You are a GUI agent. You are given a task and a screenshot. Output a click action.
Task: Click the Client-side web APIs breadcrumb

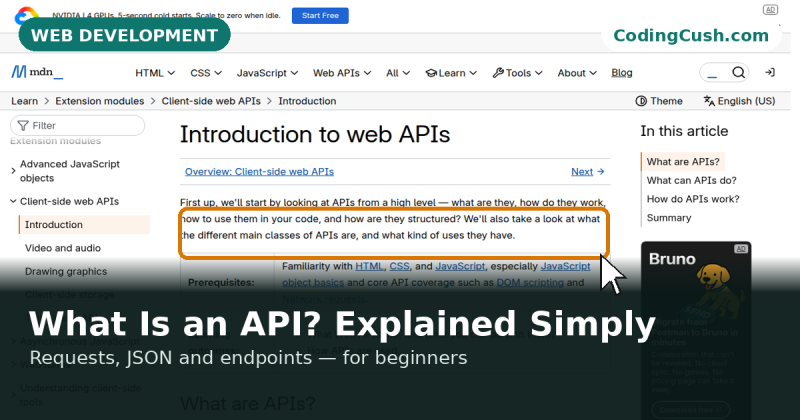coord(211,101)
